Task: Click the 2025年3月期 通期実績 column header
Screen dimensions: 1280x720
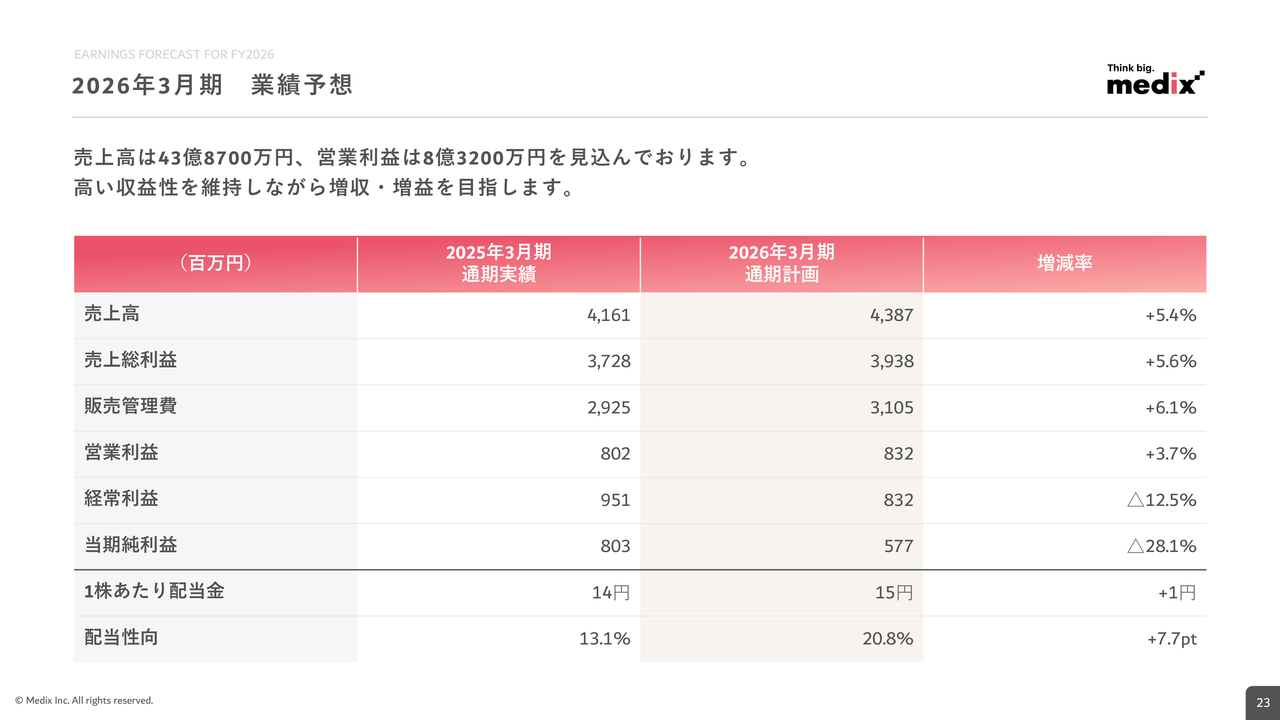Action: [498, 264]
